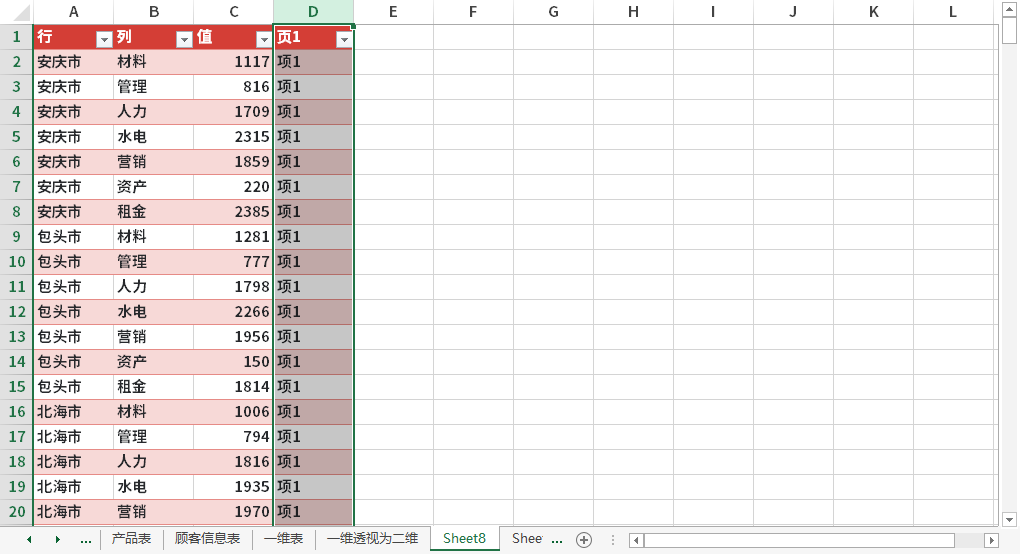
Task: Select column A header
Action: (x=74, y=12)
